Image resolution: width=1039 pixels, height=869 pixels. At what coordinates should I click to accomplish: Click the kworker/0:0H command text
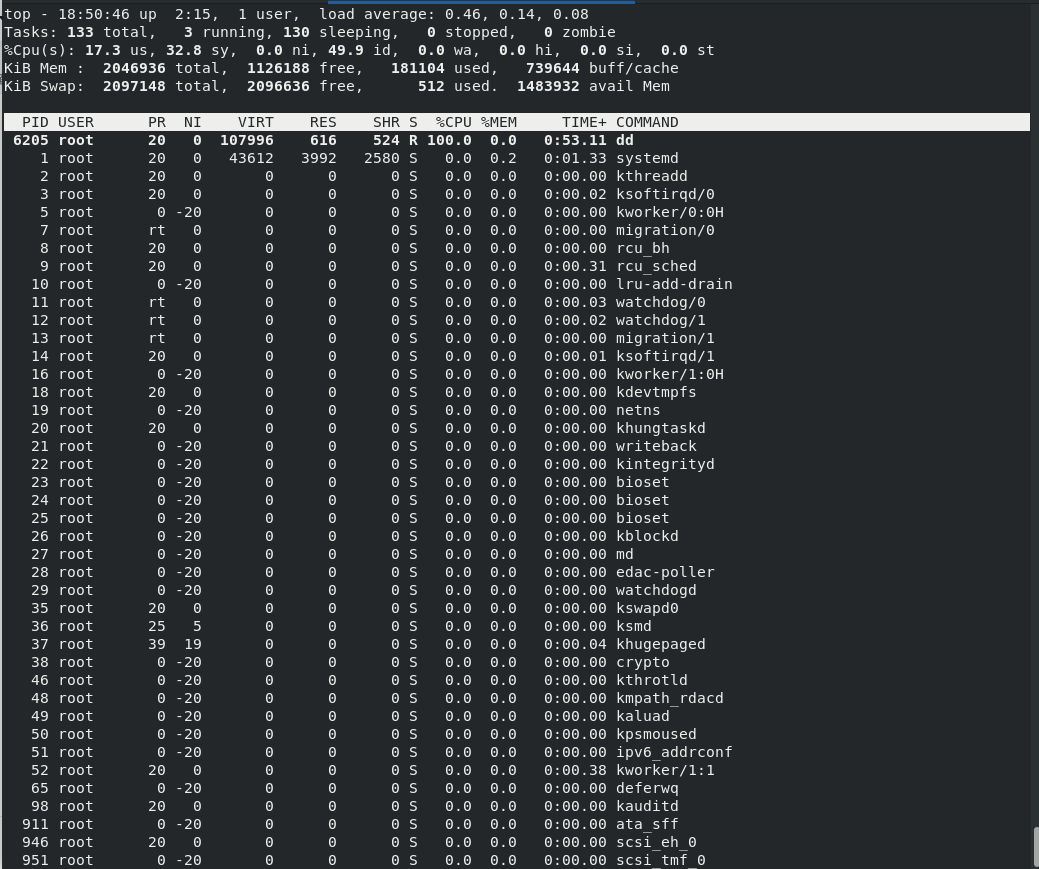click(x=669, y=212)
